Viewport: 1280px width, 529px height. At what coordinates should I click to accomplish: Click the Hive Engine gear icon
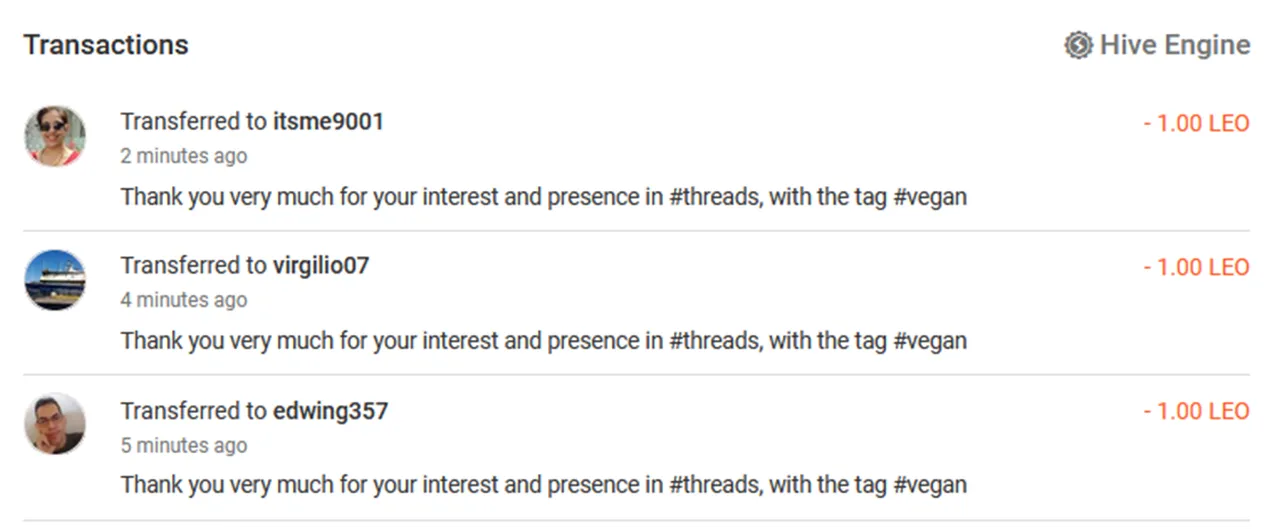[1077, 45]
